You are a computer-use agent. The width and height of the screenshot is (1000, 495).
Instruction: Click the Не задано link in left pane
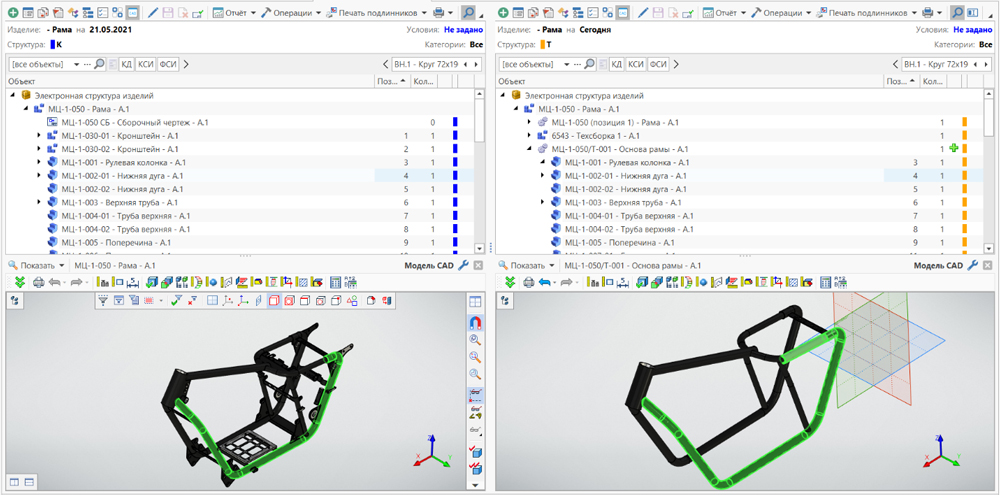[463, 30]
